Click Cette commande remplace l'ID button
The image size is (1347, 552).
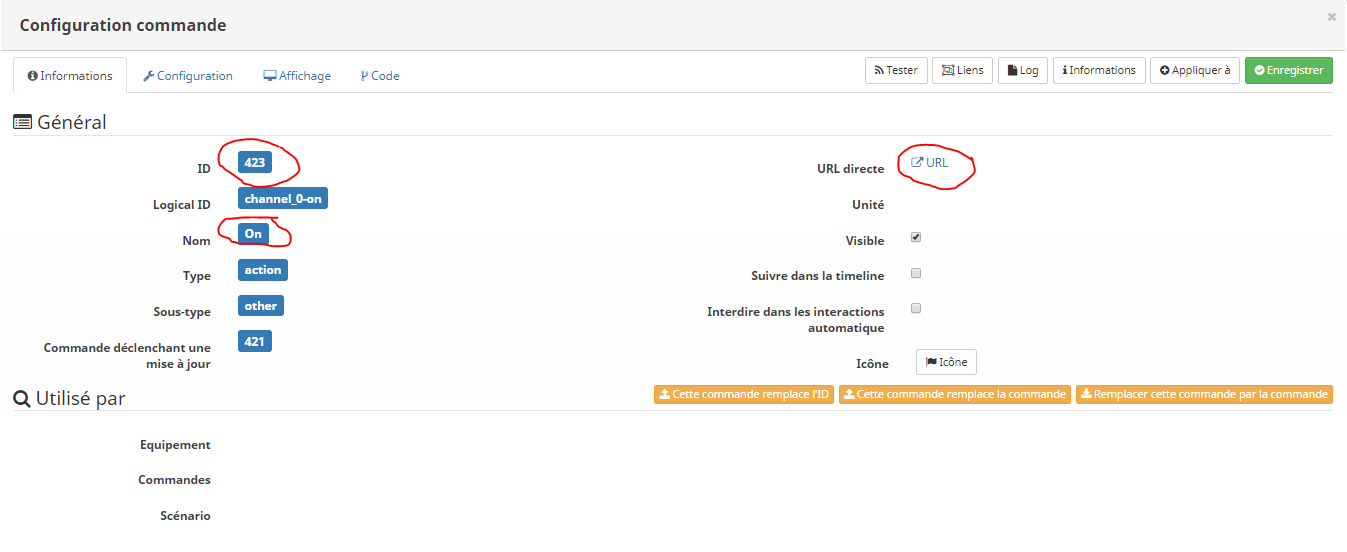[x=744, y=394]
